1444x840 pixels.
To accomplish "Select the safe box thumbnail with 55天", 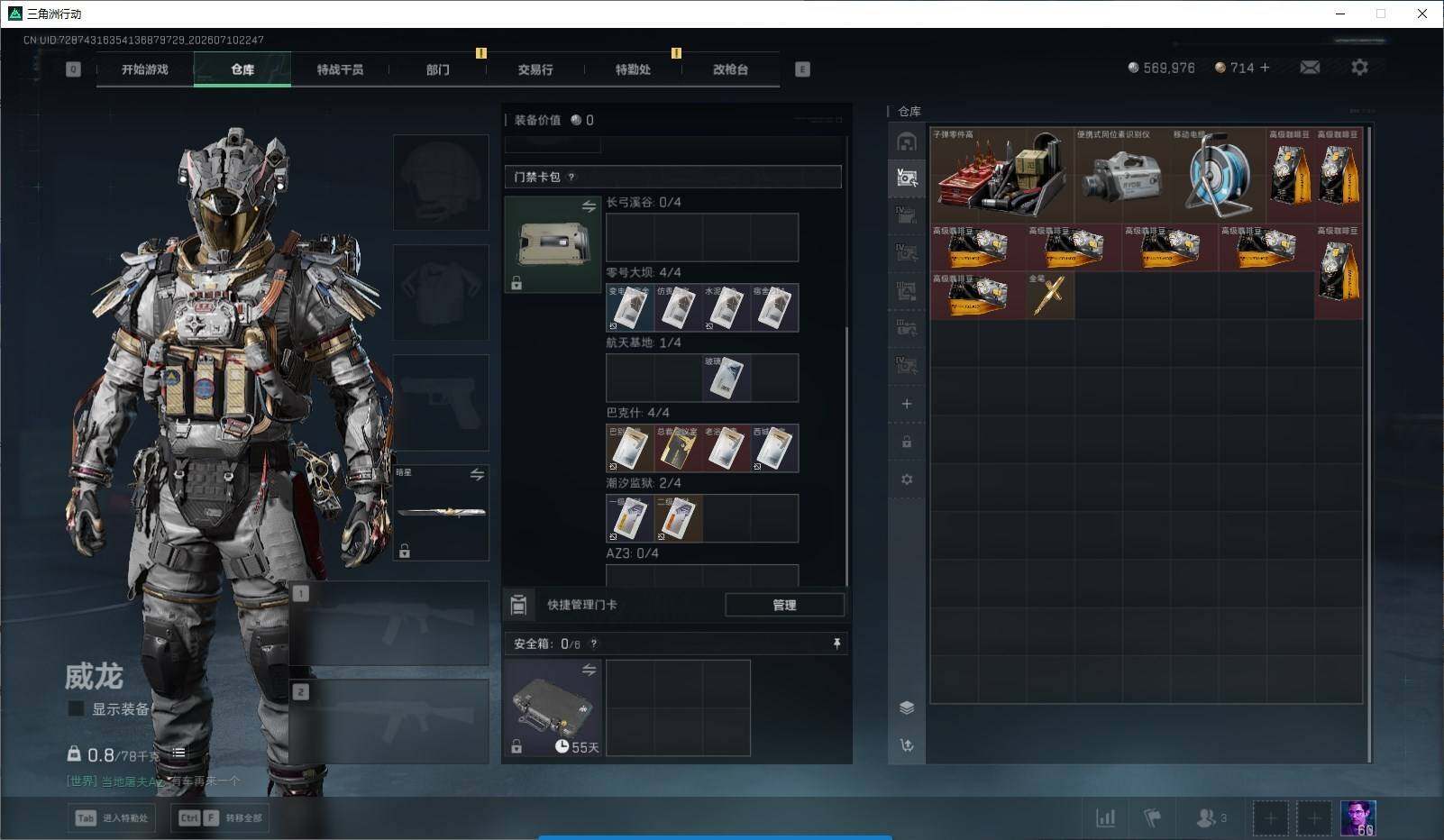I will [x=553, y=708].
